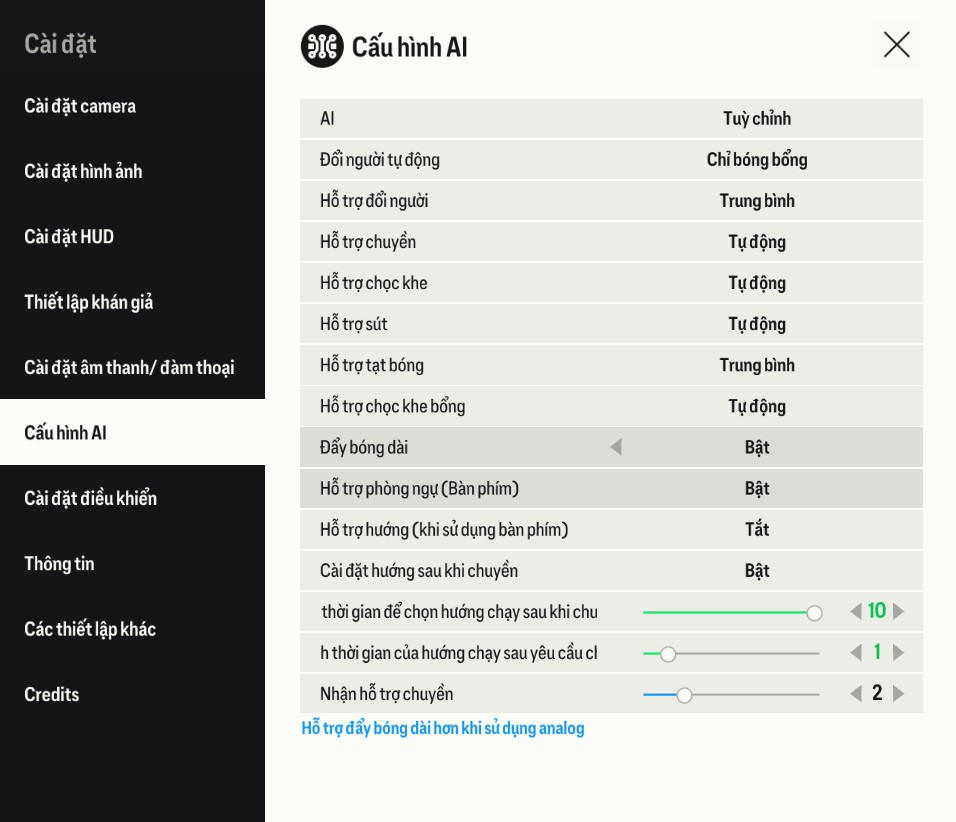956x822 pixels.
Task: Toggle Hỗ trợ hướng (khi sử dụng bàn phím)
Action: coord(757,529)
